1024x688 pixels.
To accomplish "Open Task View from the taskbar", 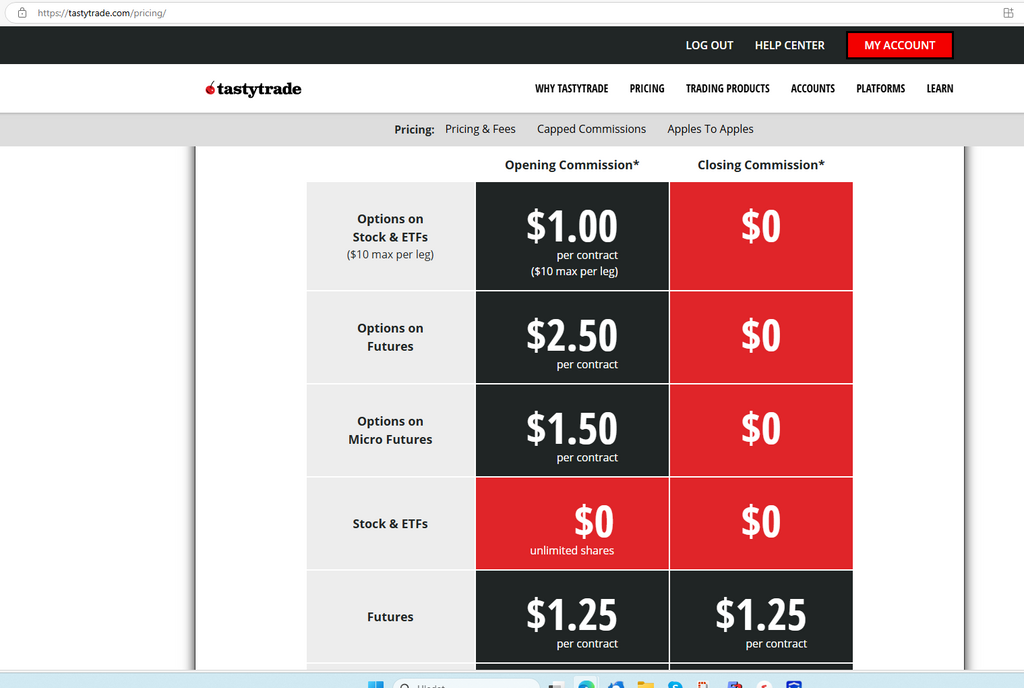I will [556, 685].
